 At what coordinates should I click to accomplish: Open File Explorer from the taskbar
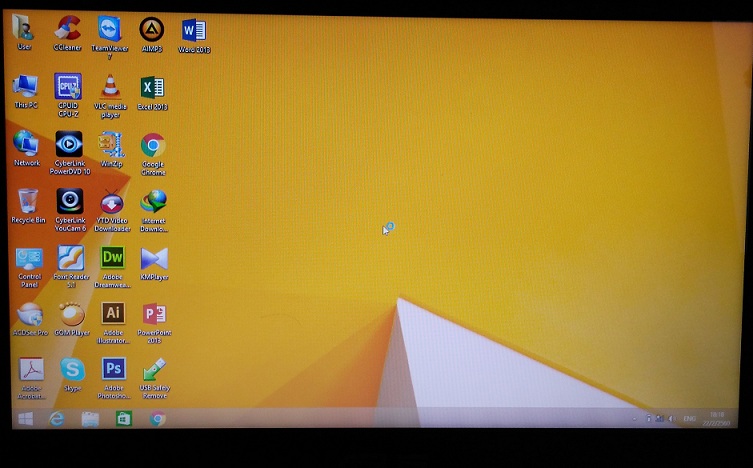[x=90, y=419]
